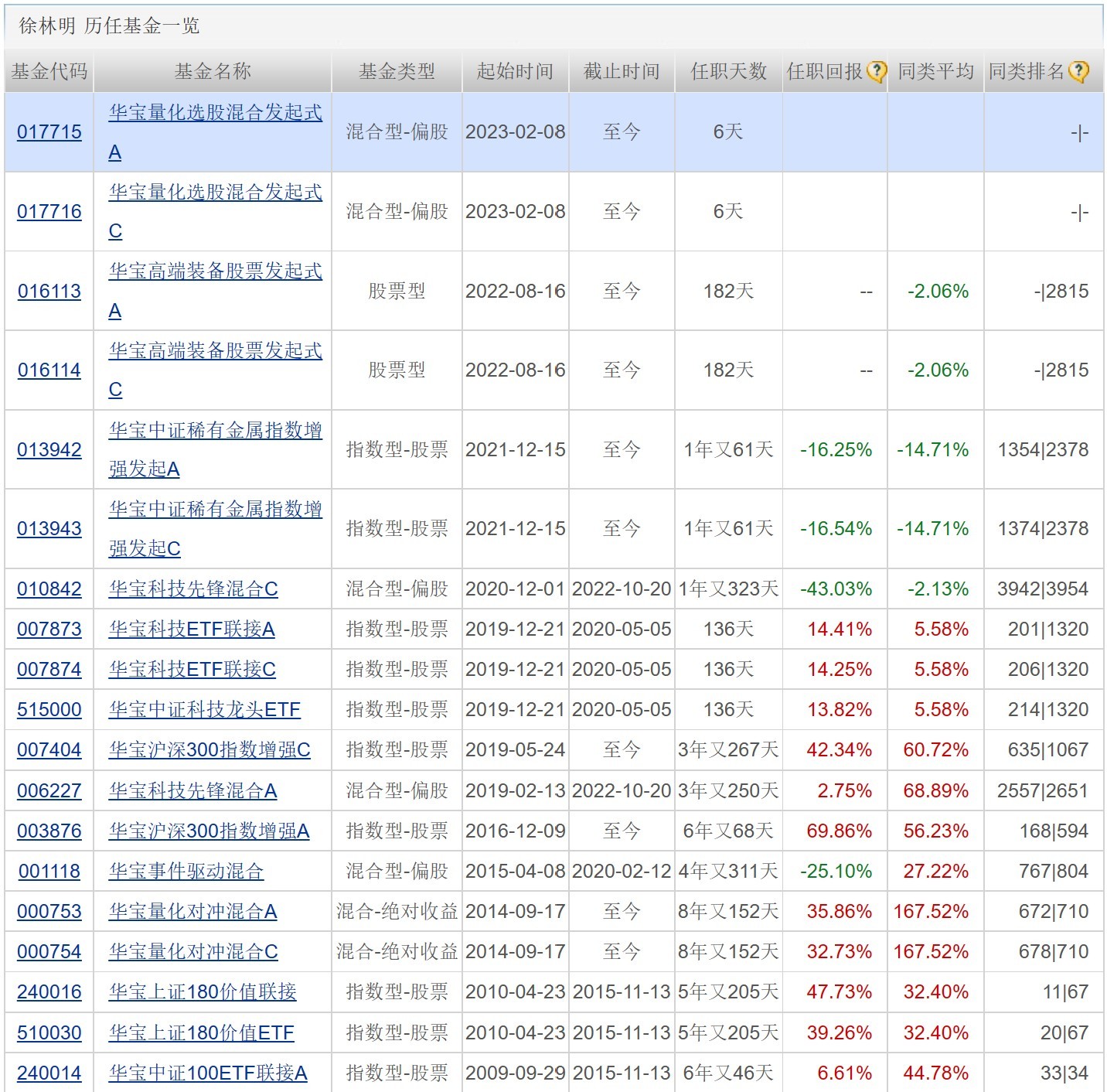Open fund code link 240016
The image size is (1107, 1092).
(49, 992)
